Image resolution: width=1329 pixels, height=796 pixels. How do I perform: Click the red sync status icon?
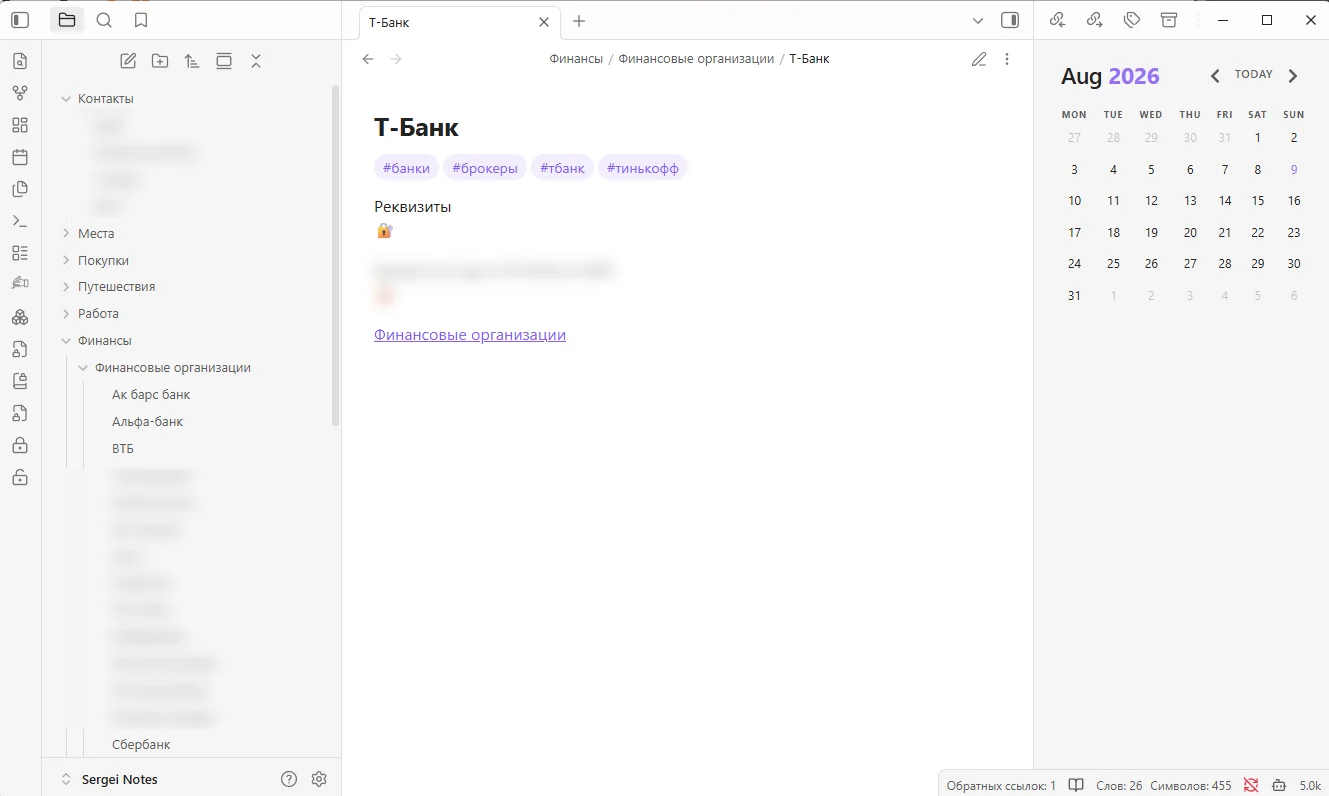pos(1251,785)
